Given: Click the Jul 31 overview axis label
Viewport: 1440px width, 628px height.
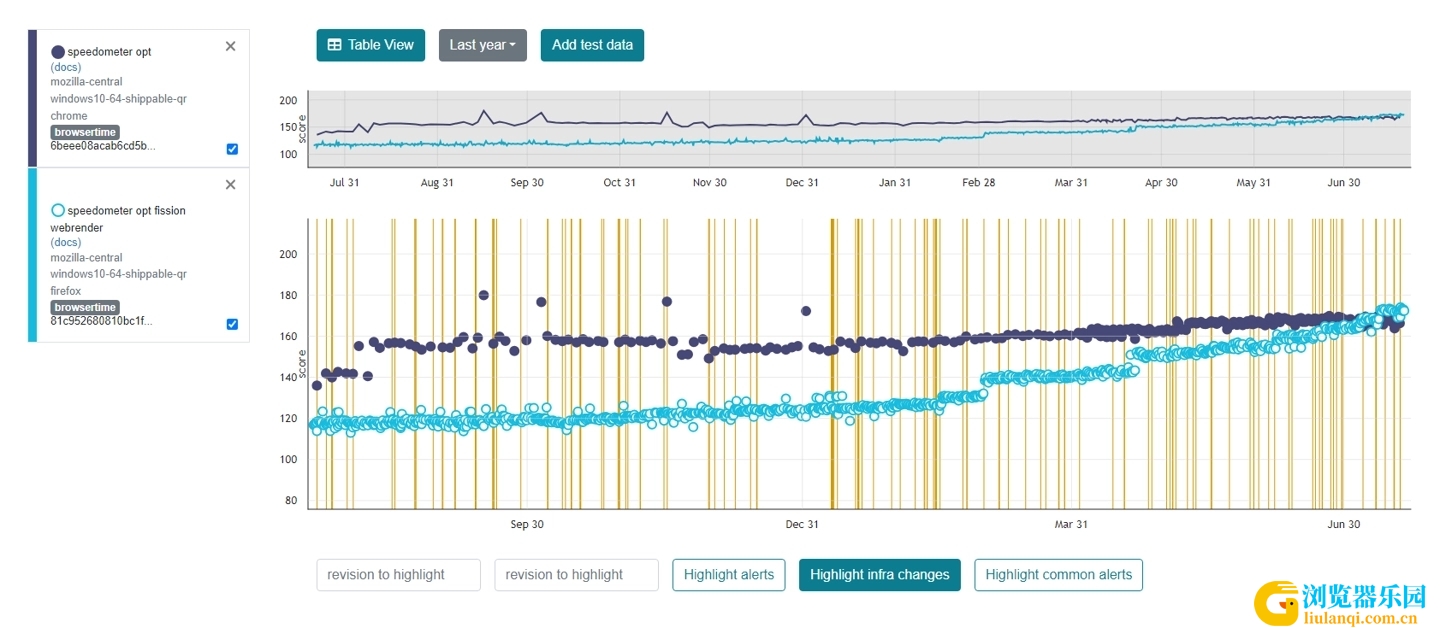Looking at the screenshot, I should coord(344,183).
